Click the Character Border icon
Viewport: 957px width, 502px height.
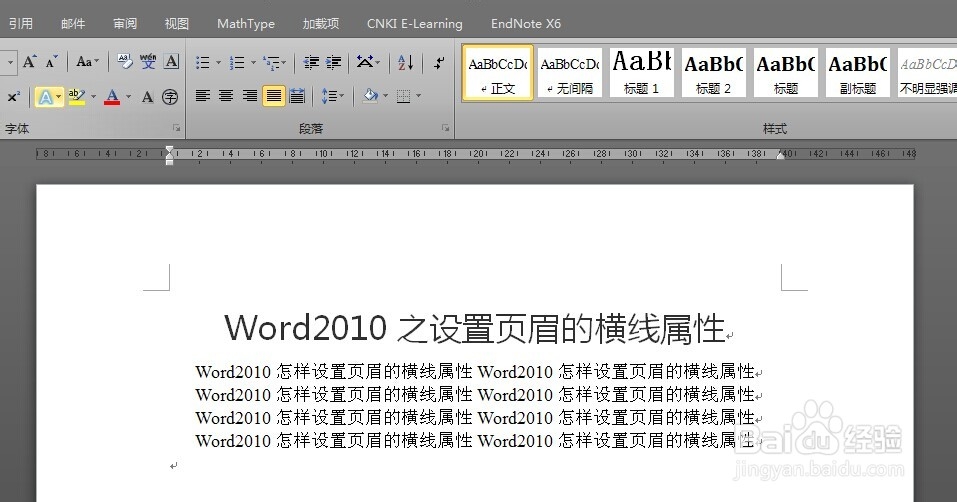(x=172, y=62)
